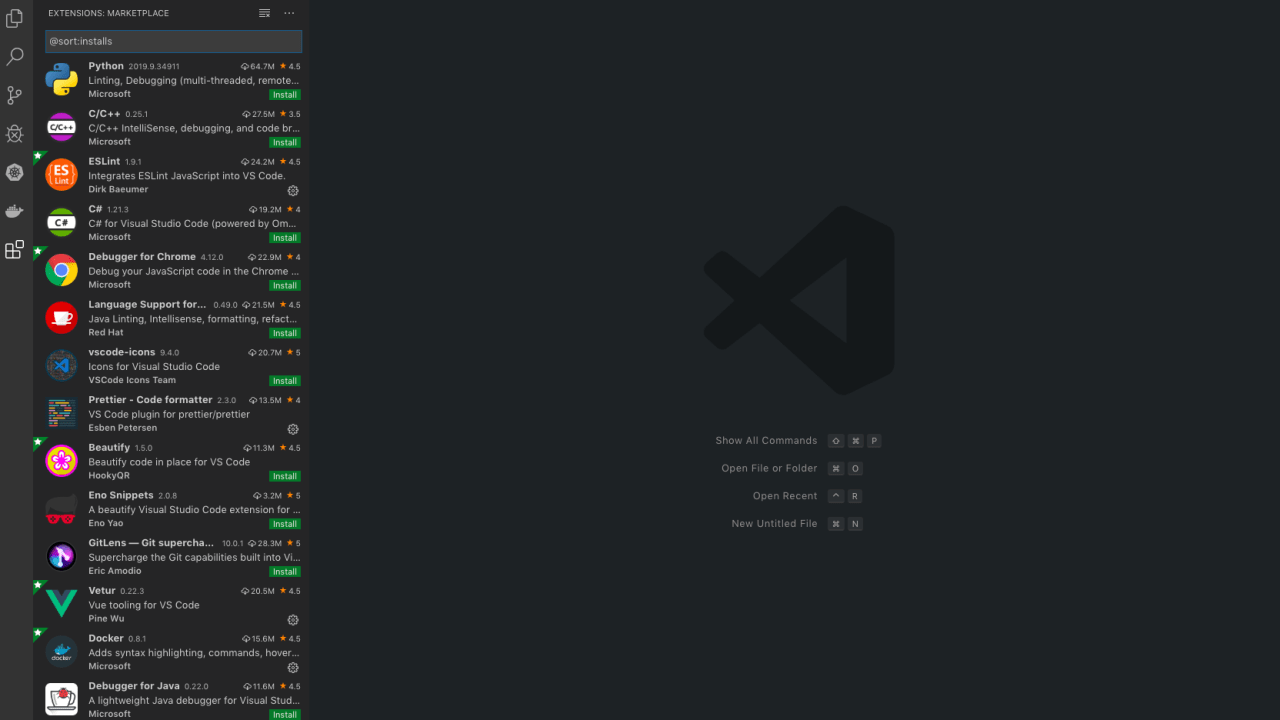Screen dimensions: 1280x720
Task: Open the ESLint manage gear menu
Action: click(x=293, y=190)
